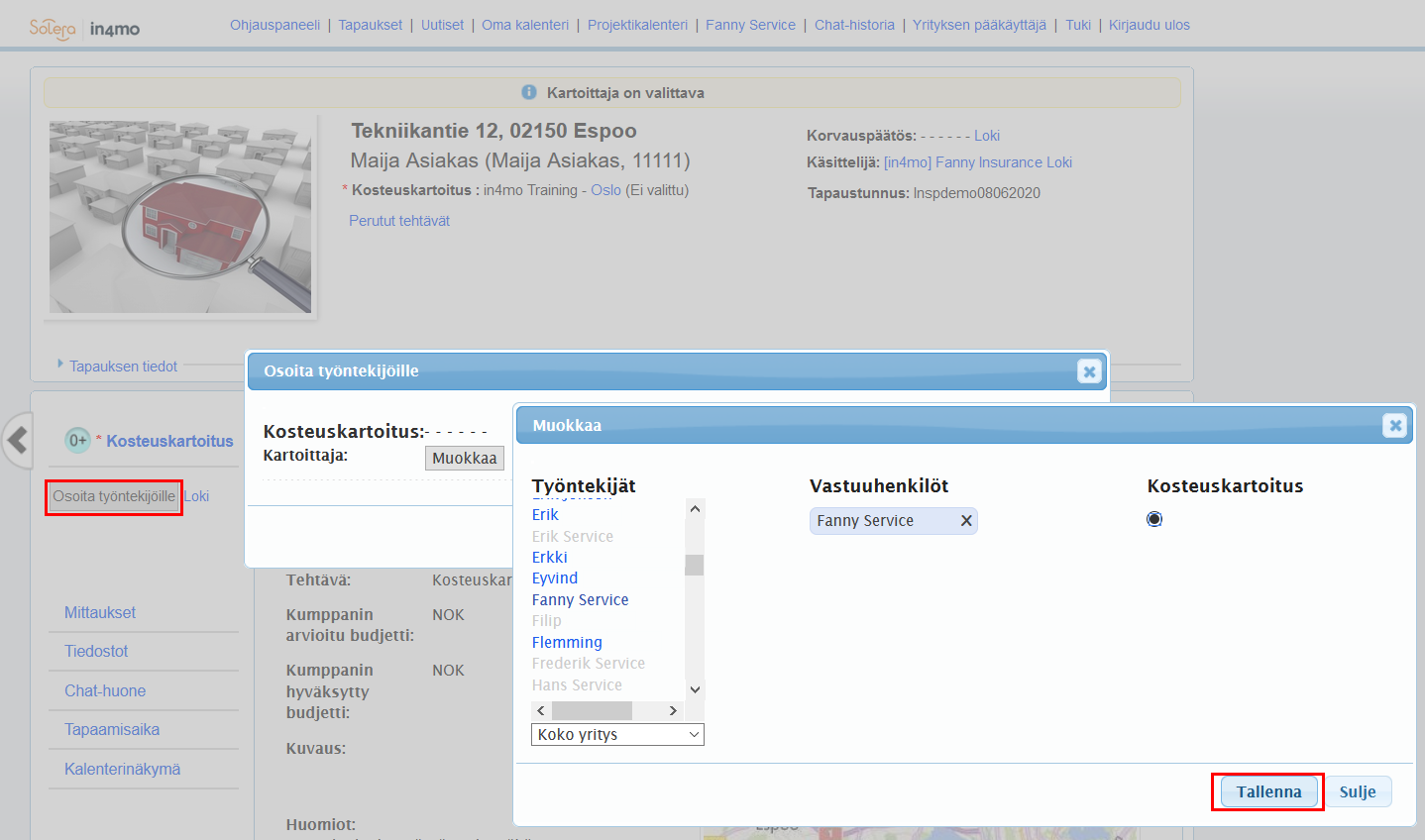The width and height of the screenshot is (1425, 840).
Task: Open the Koko yritys dropdown
Action: [617, 735]
